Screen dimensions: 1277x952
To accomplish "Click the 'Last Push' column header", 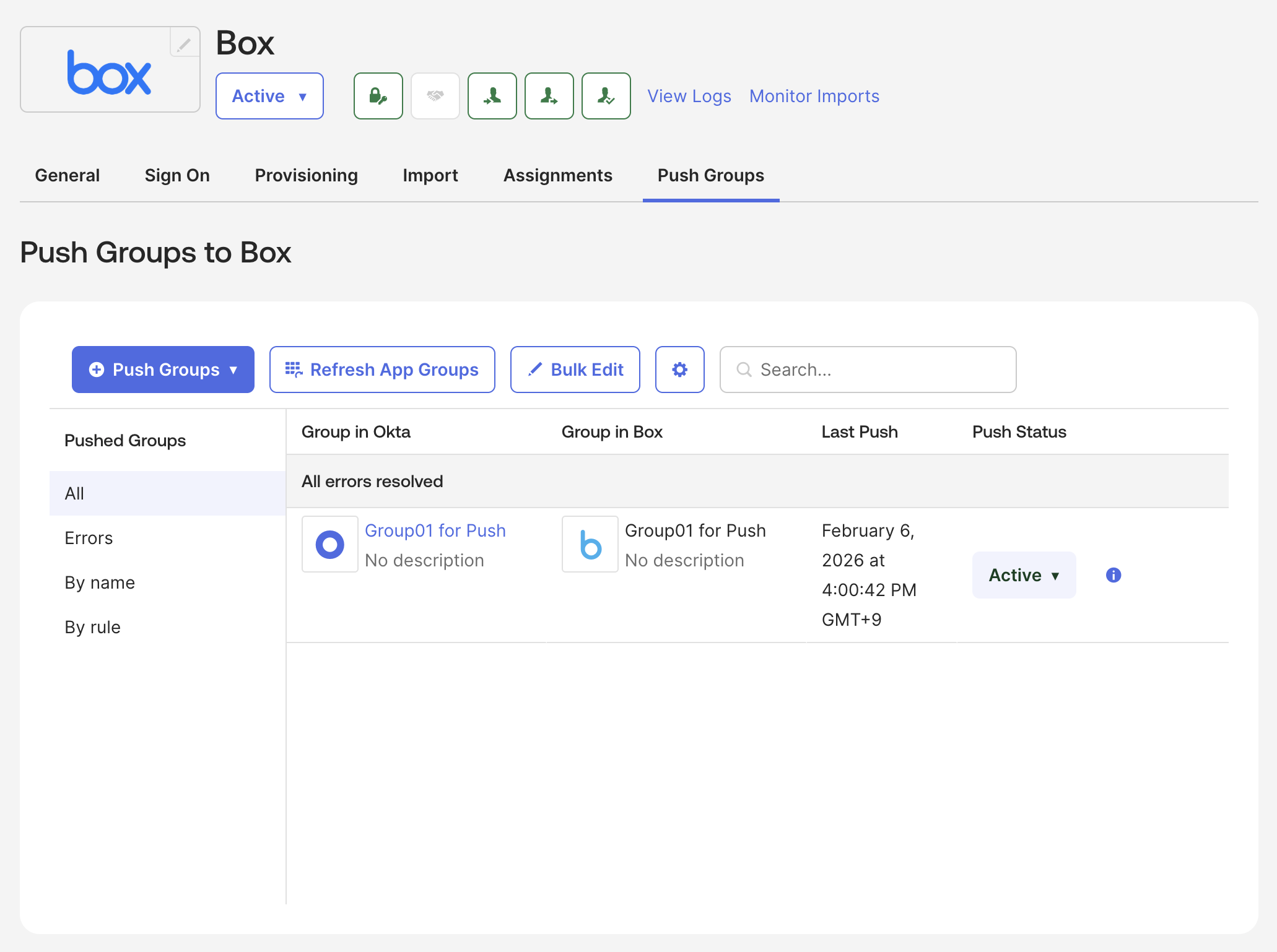I will coord(860,432).
